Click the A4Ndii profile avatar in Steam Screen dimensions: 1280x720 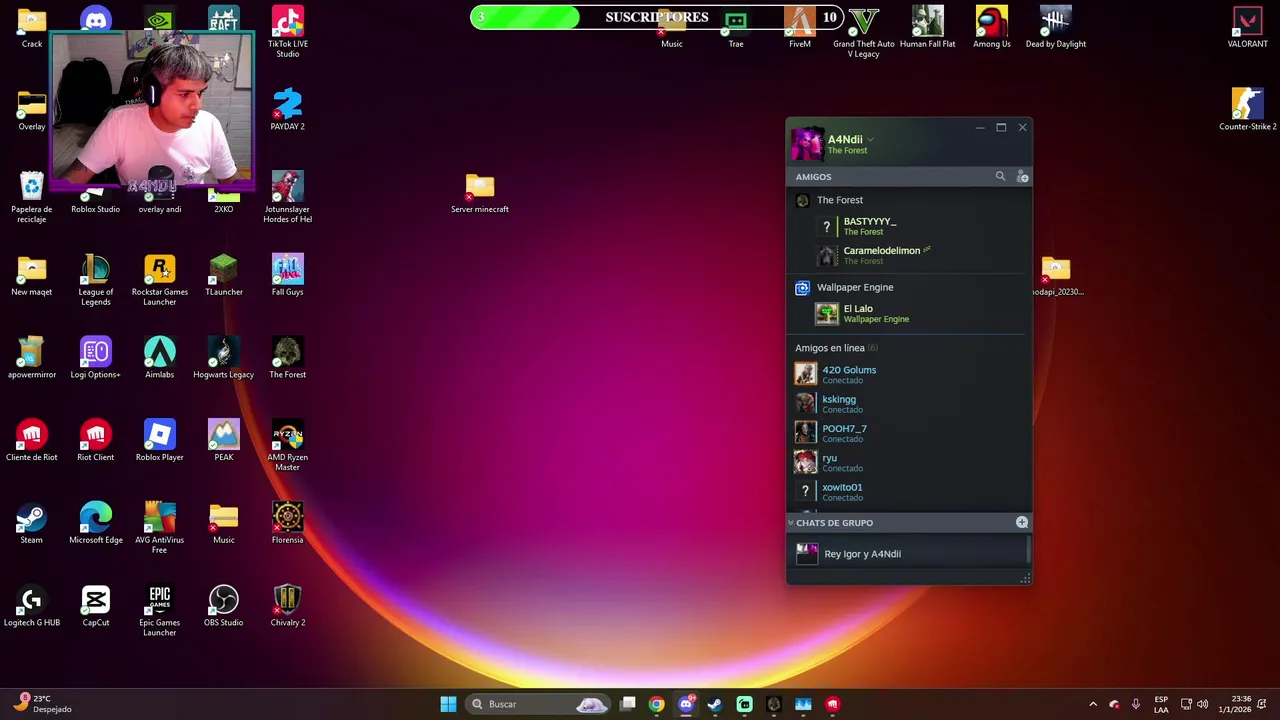(807, 144)
